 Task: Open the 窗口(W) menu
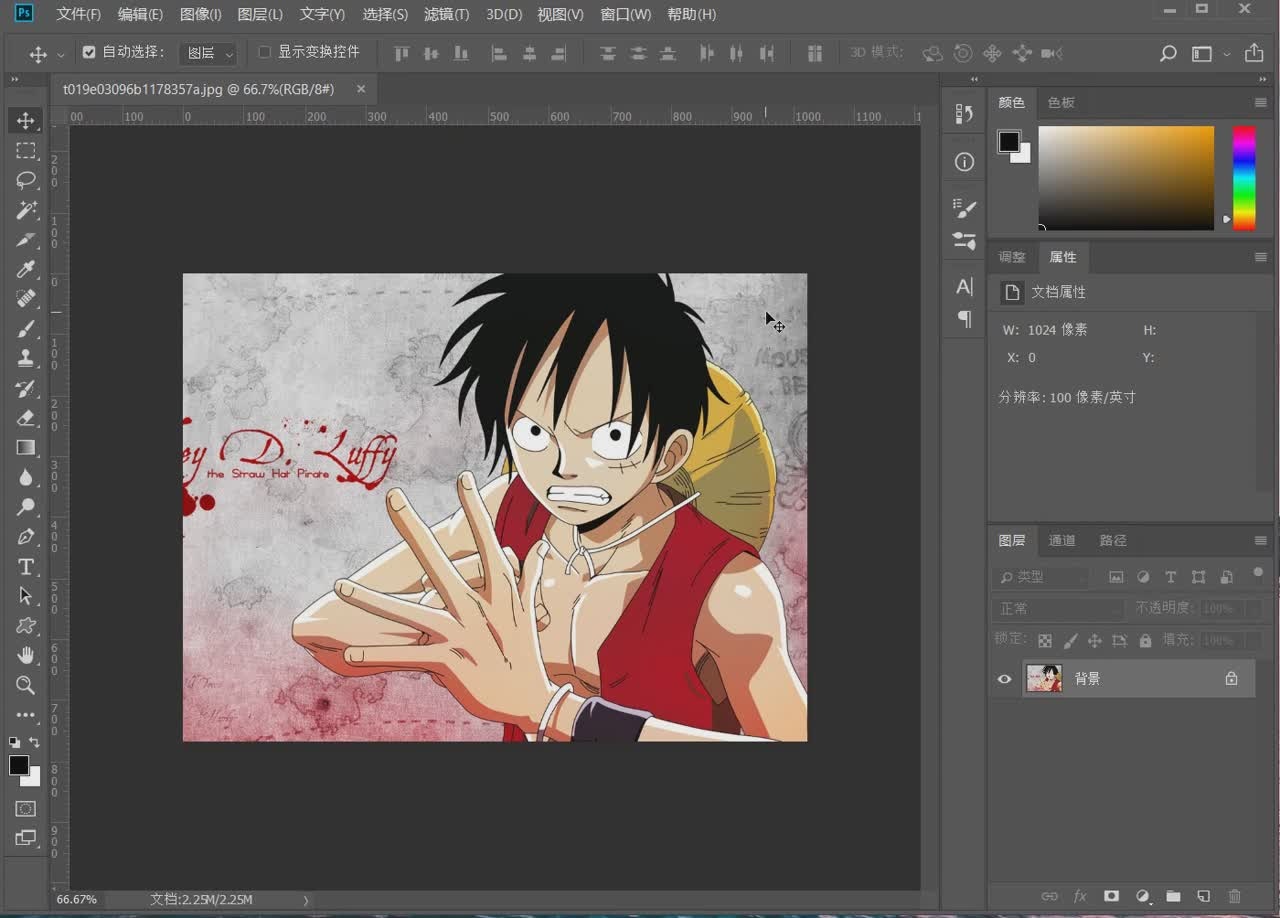(x=625, y=15)
